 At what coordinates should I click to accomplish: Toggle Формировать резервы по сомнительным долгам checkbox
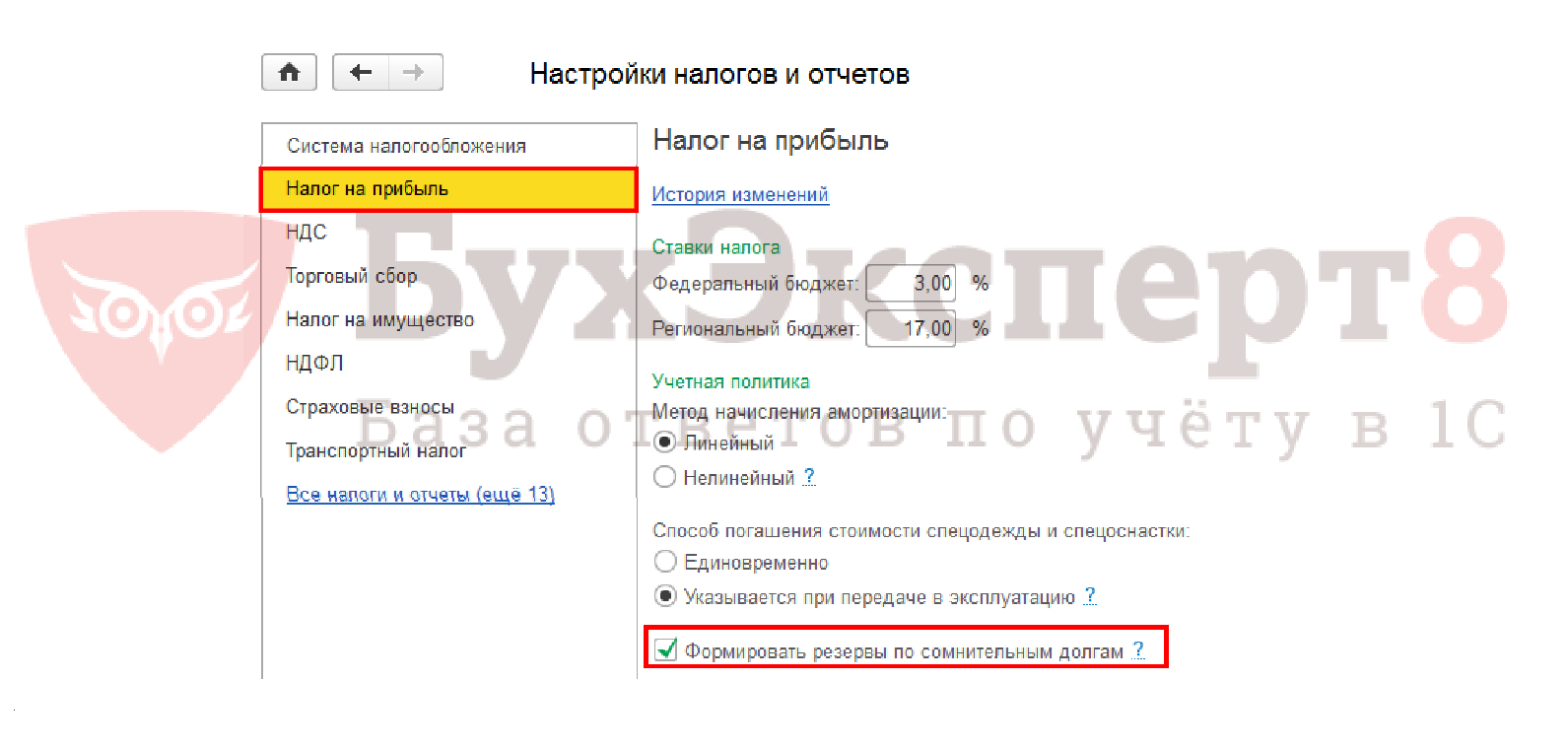coord(666,650)
